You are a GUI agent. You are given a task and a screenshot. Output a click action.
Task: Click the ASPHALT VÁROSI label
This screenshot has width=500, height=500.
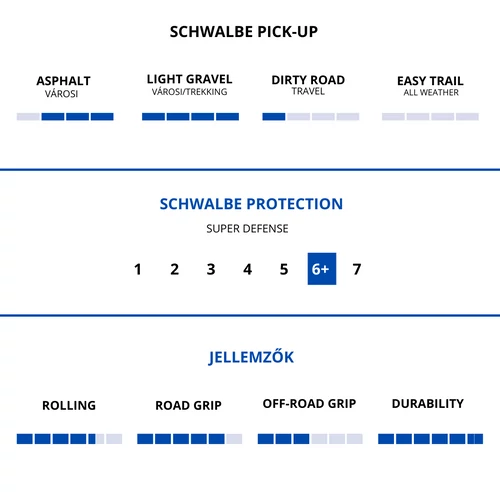pyautogui.click(x=63, y=87)
